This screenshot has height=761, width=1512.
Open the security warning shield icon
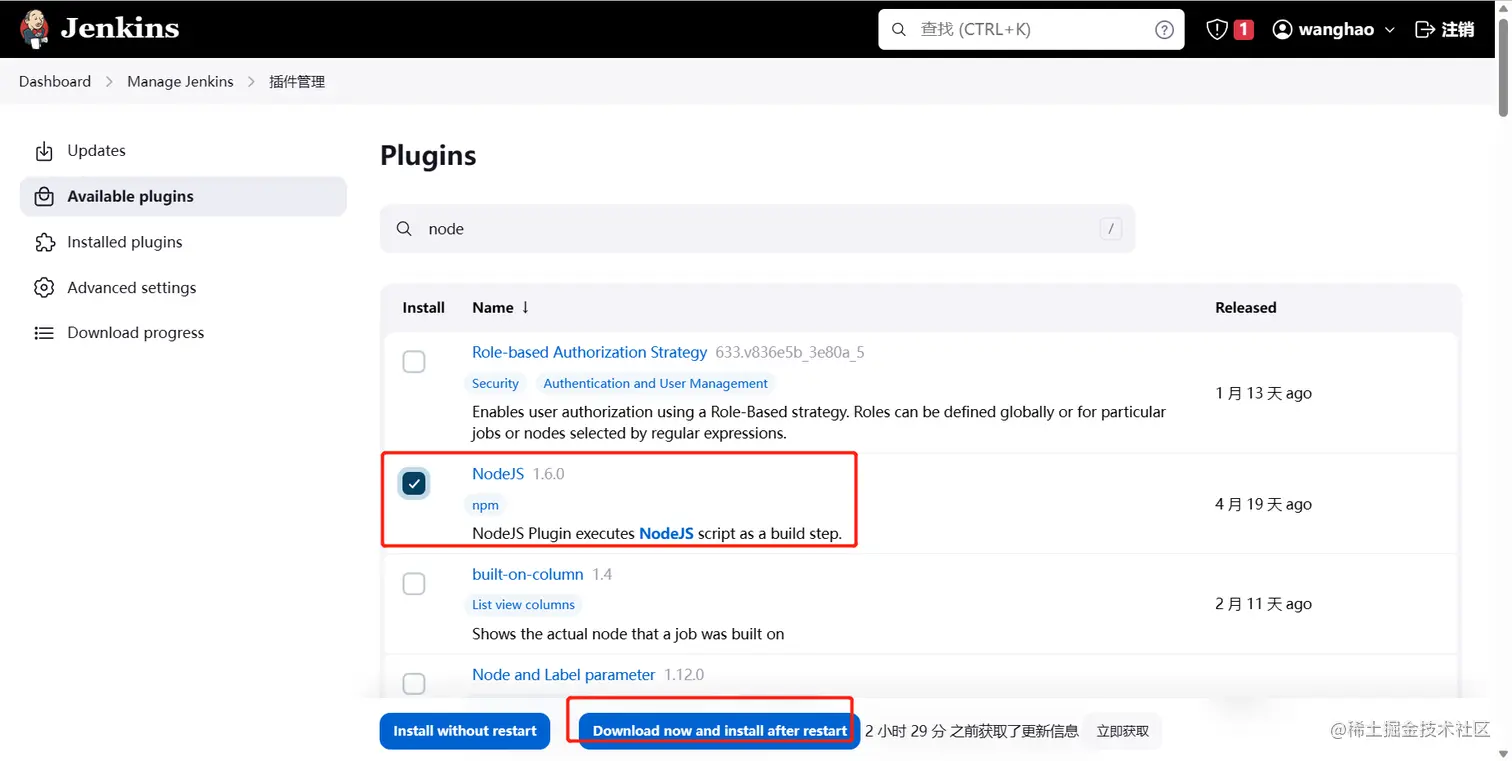tap(1217, 30)
